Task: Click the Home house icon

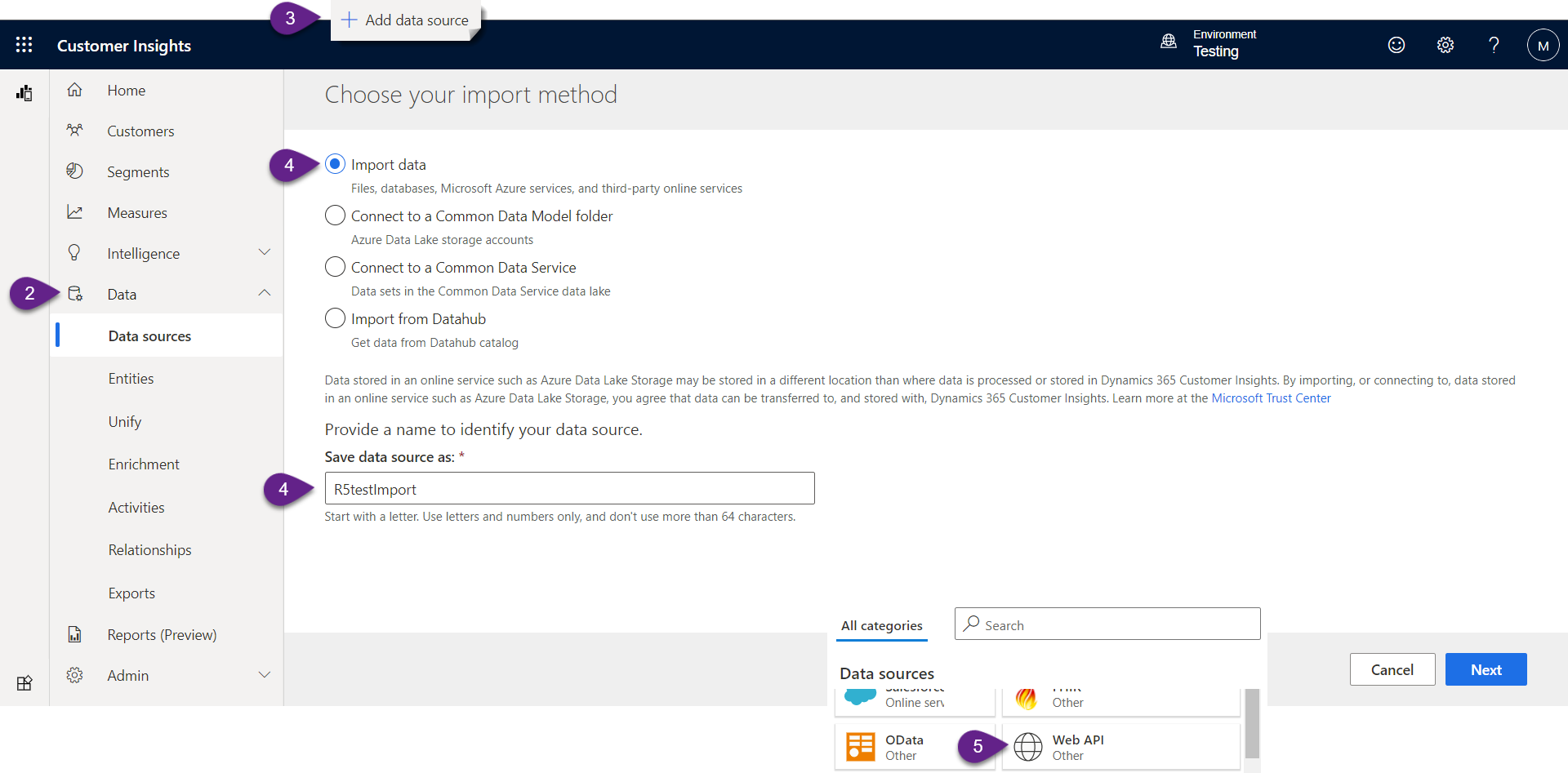Action: point(74,90)
